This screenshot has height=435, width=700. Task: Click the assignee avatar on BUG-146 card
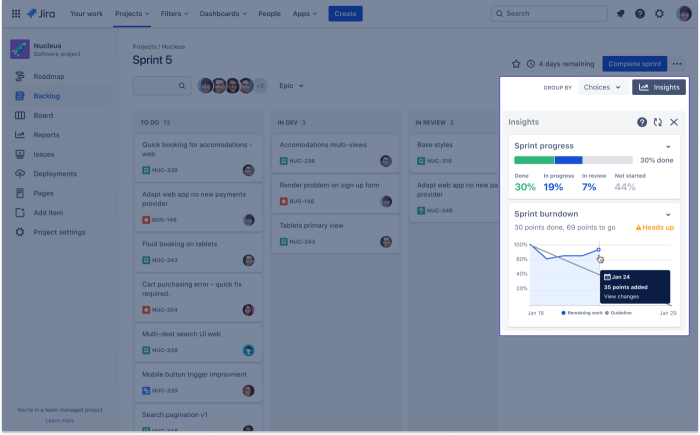point(386,201)
